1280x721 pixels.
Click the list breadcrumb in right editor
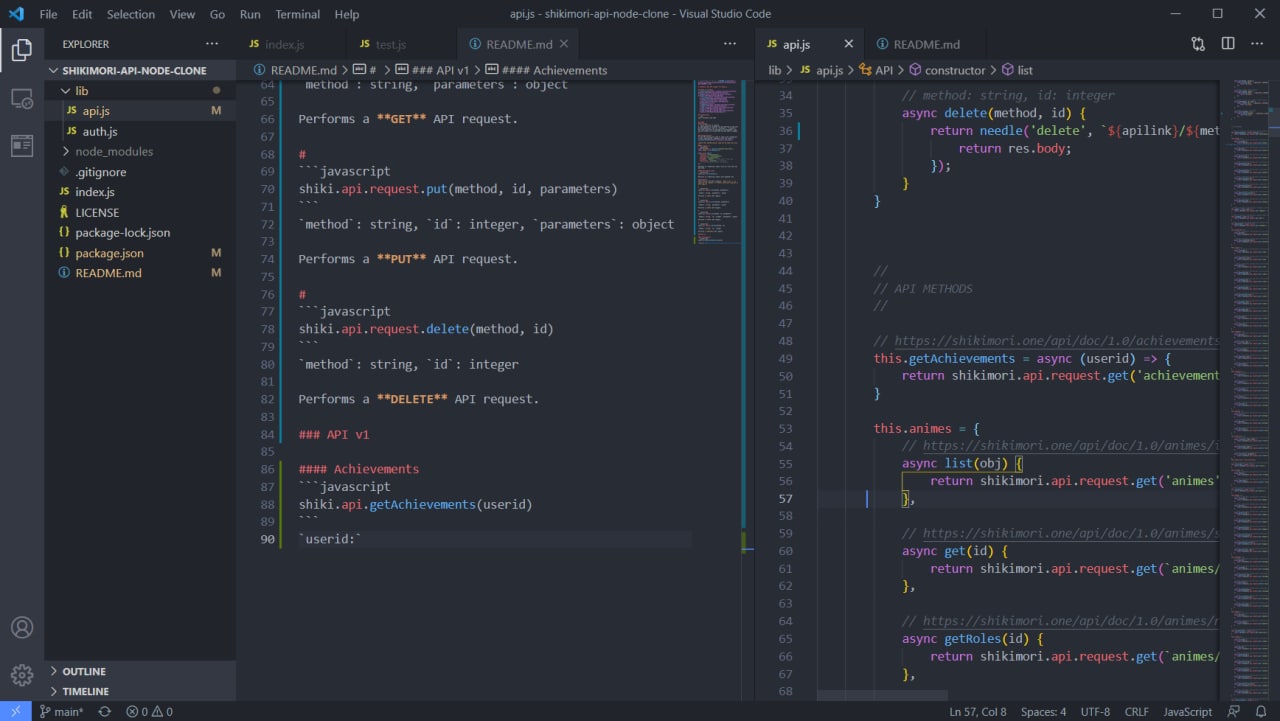1017,70
